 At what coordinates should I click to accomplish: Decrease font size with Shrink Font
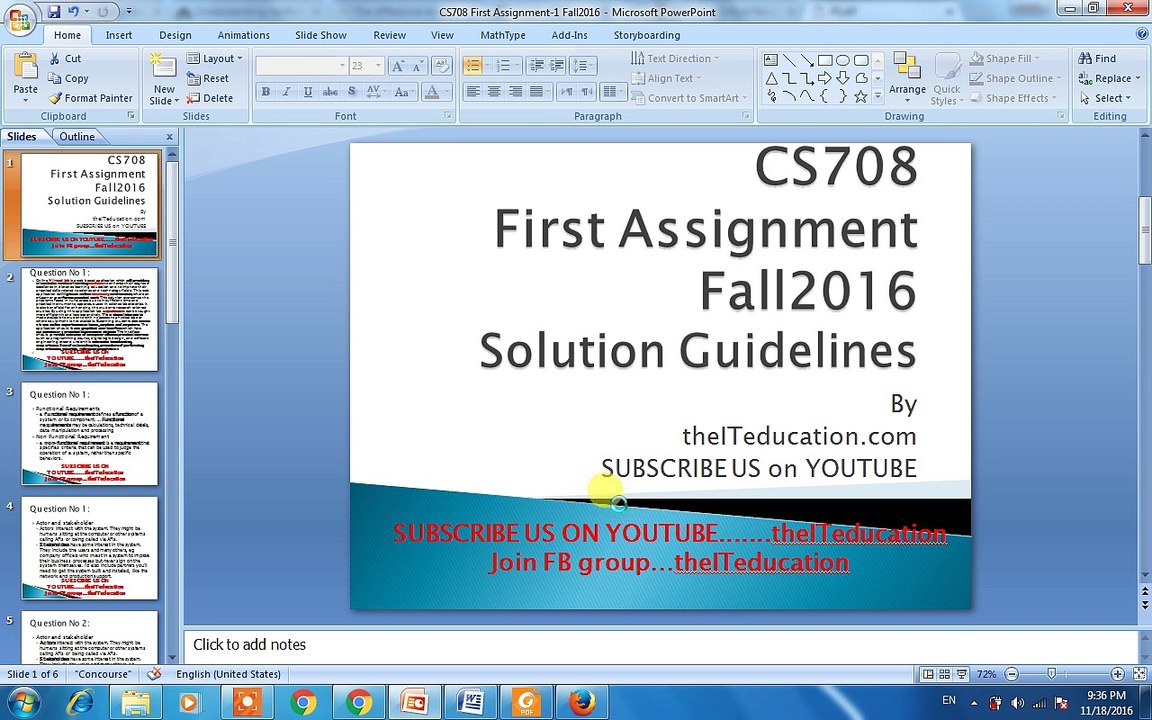[417, 65]
